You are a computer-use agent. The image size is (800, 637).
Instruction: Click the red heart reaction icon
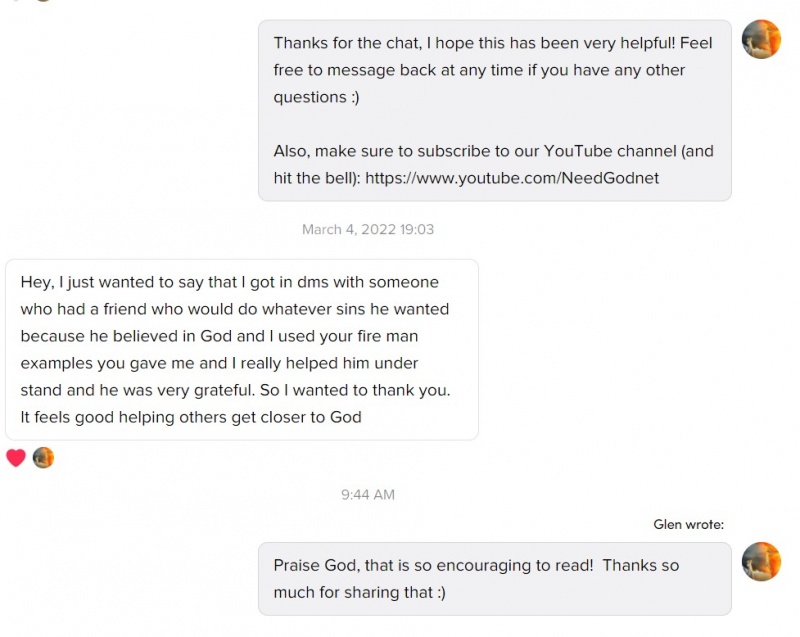(x=15, y=458)
